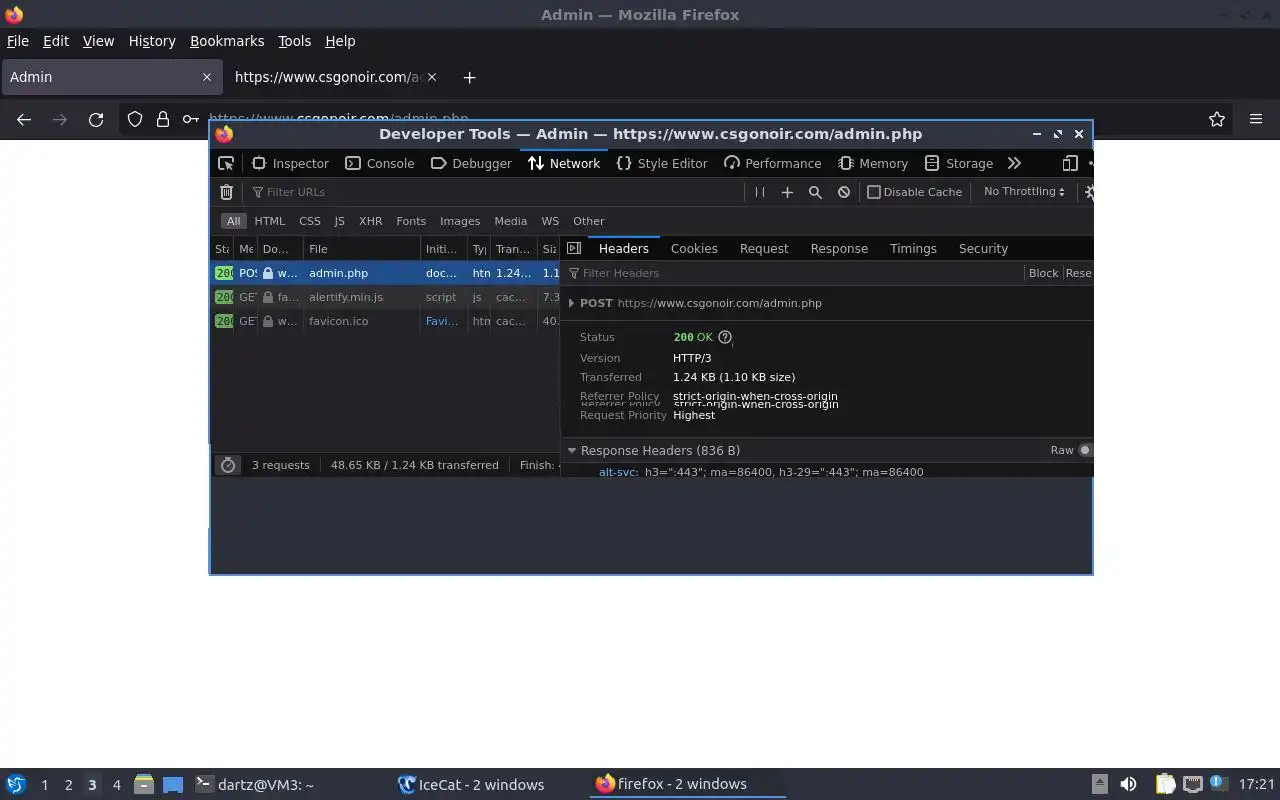Screen dimensions: 1280x800
Task: Open the Firefox hamburger application menu
Action: tap(1256, 119)
